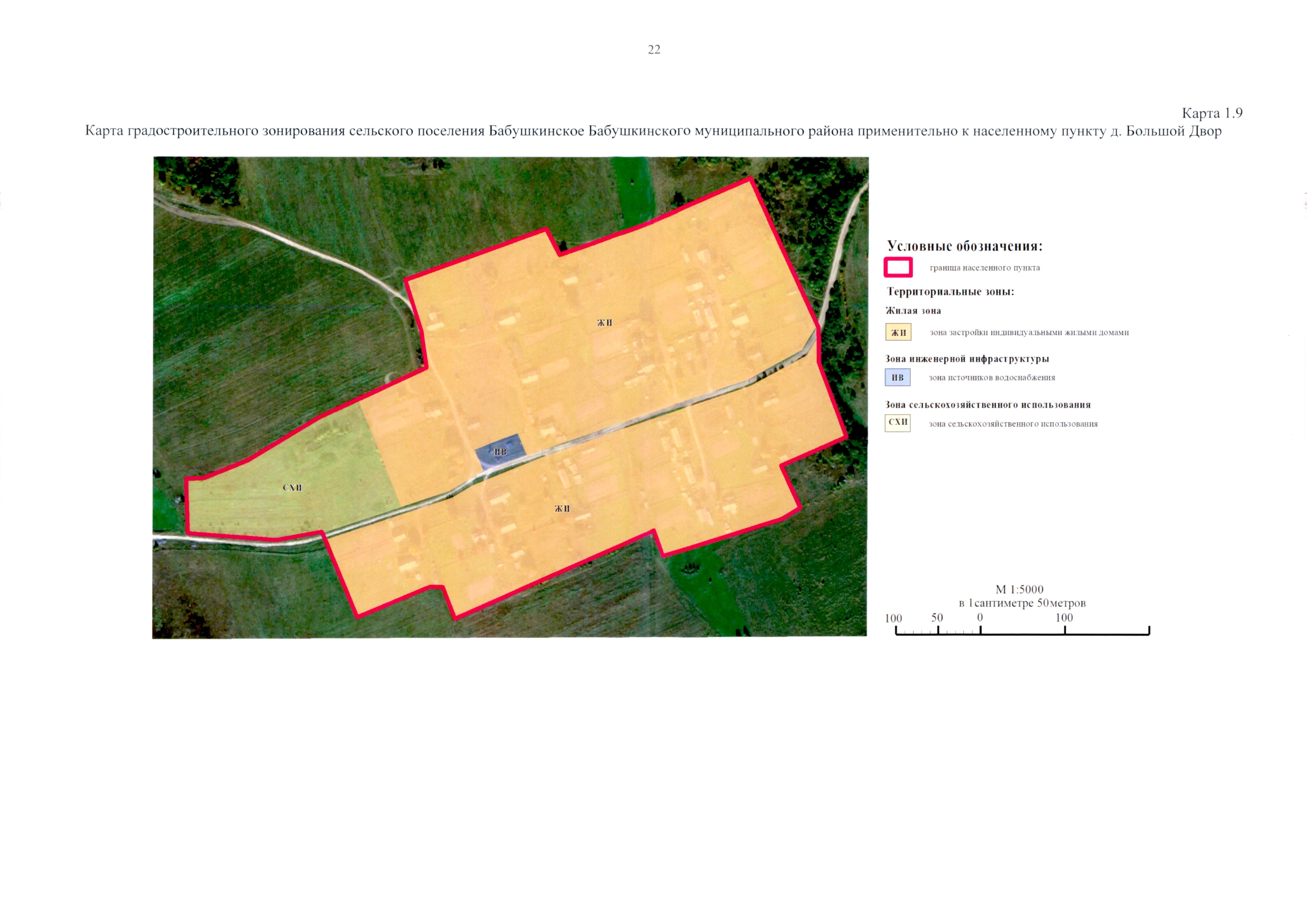Click 'Территориальные зоны:' heading
This screenshot has height=924, width=1307.
pyautogui.click(x=950, y=292)
